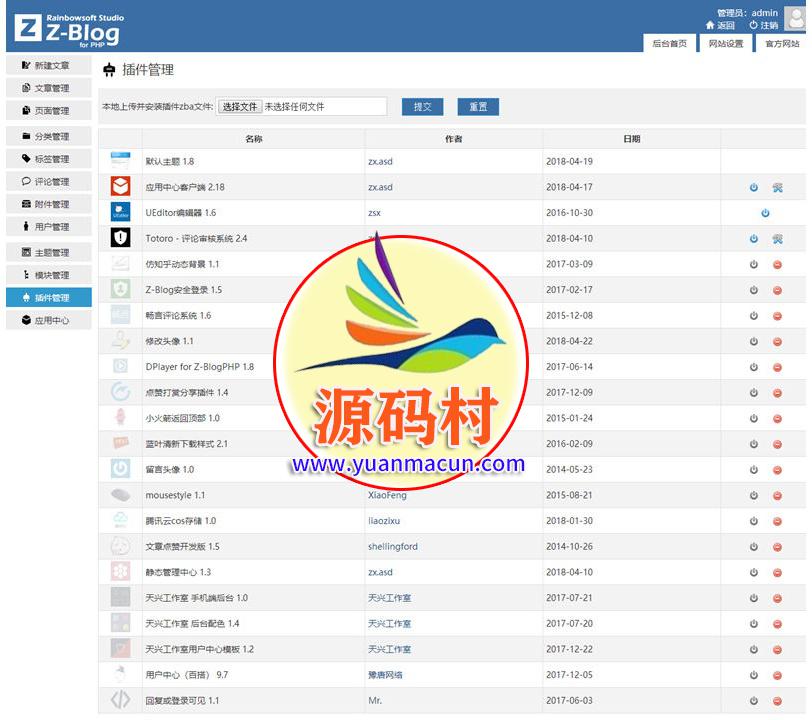Screen dimensions: 812x720
Task: Open Totoro plugin settings wrench icon
Action: tap(777, 239)
